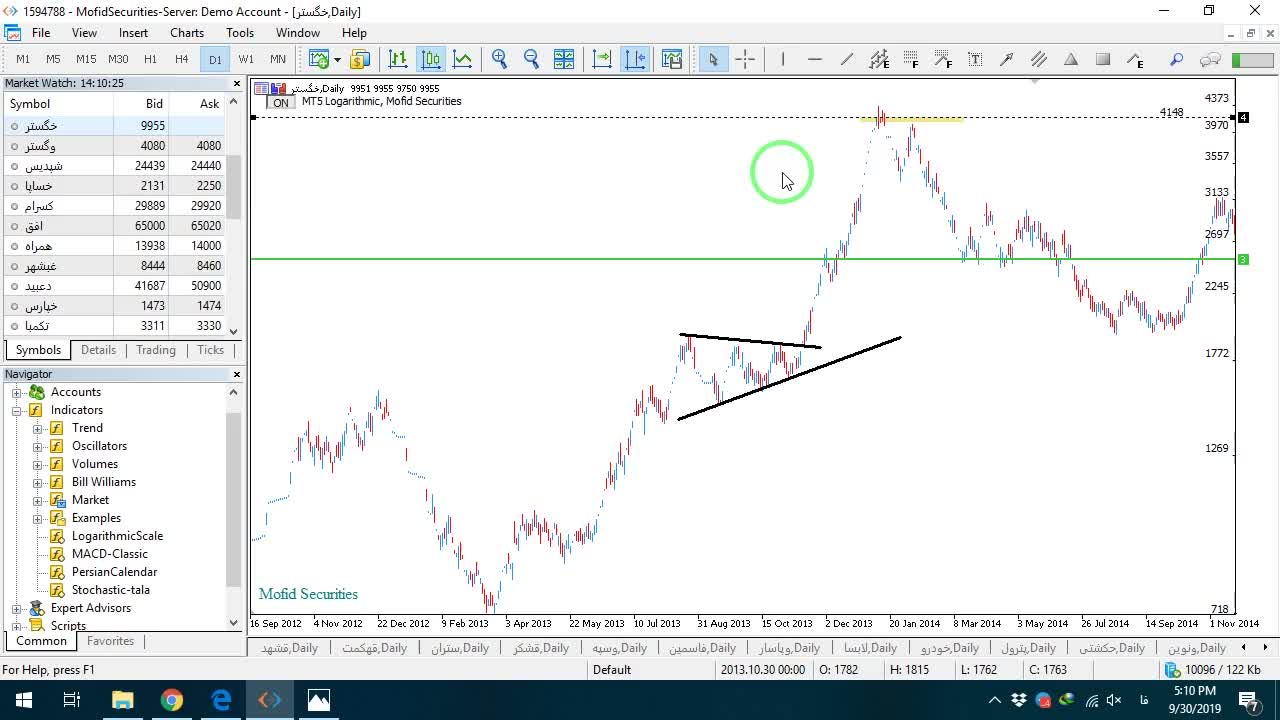Switch timeframe to M15
The image size is (1280, 720).
click(86, 59)
